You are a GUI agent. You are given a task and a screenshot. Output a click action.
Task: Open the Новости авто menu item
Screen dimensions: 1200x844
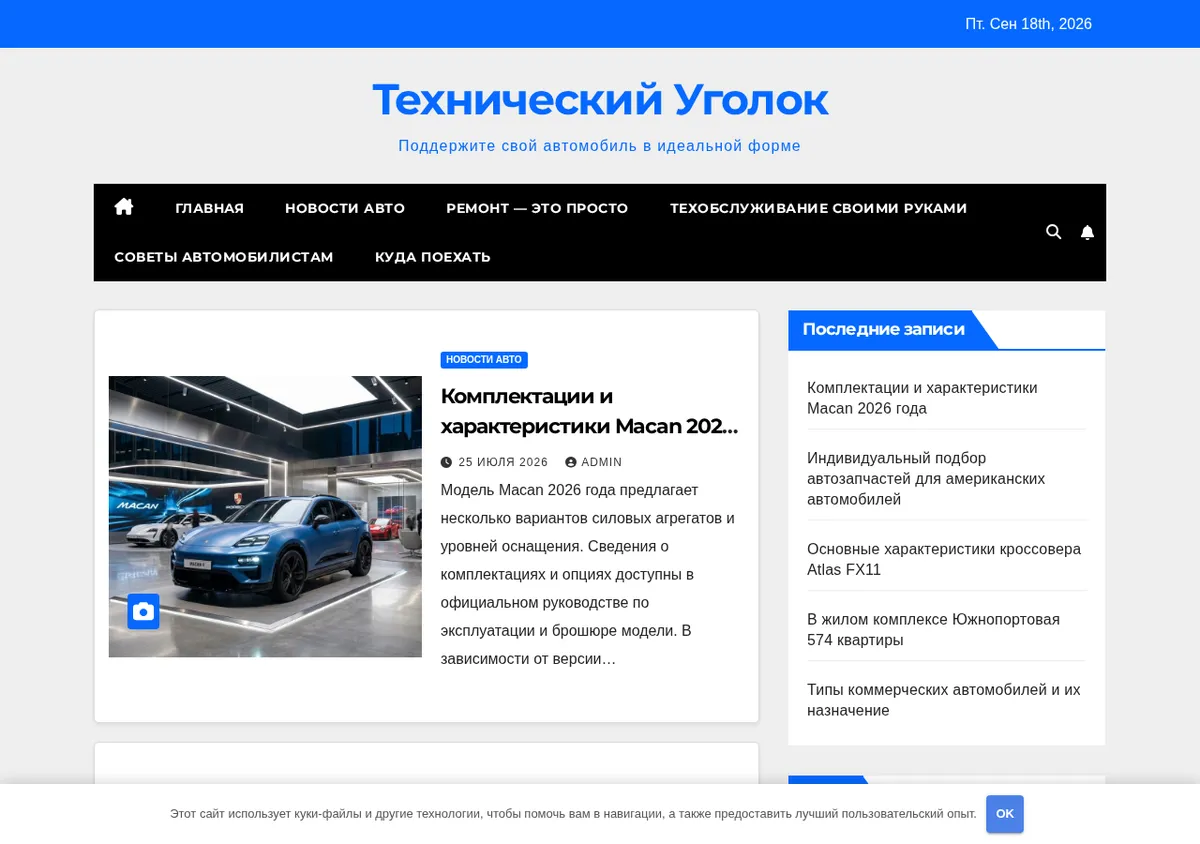pos(345,208)
